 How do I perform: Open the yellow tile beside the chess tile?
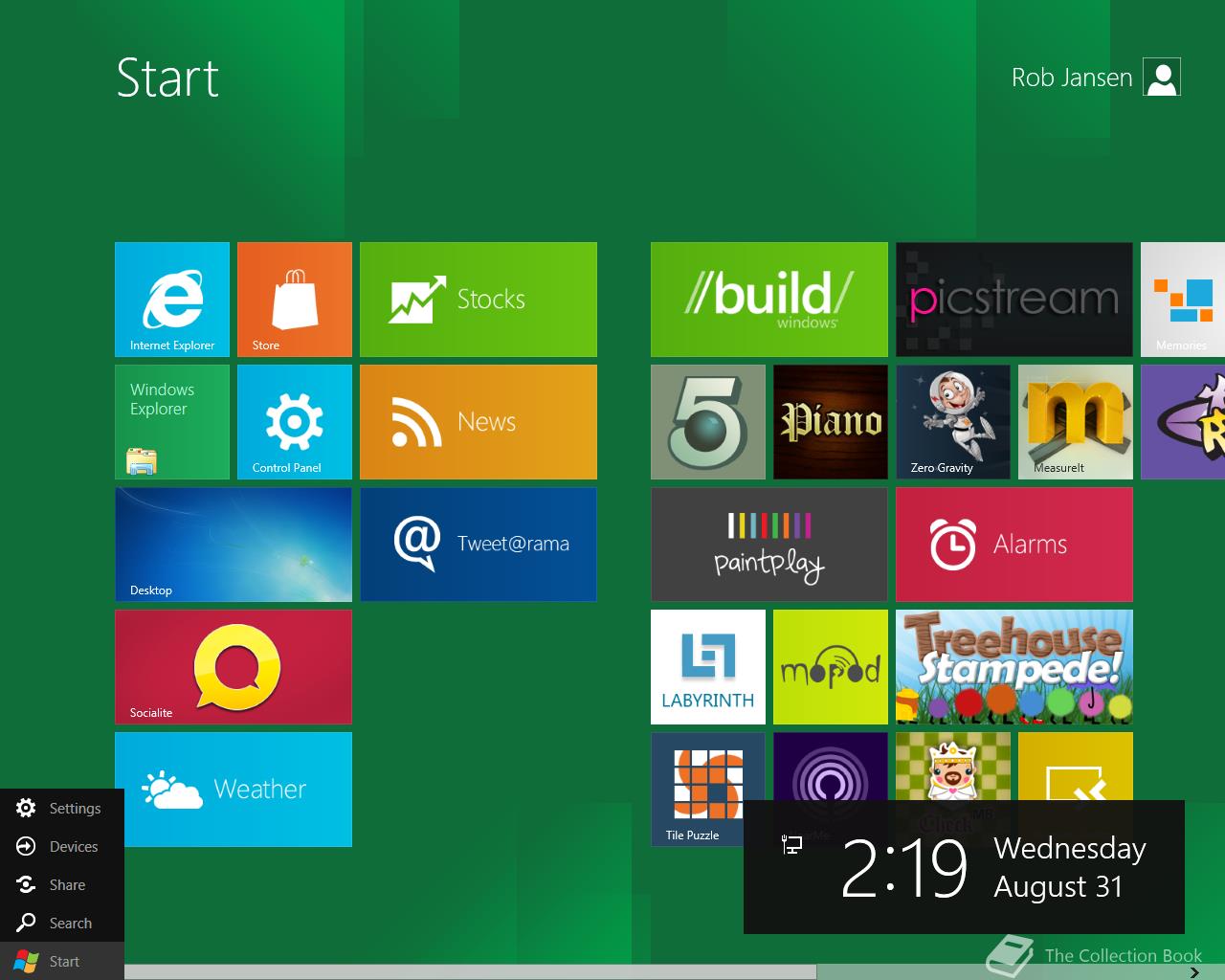pyautogui.click(x=1076, y=767)
